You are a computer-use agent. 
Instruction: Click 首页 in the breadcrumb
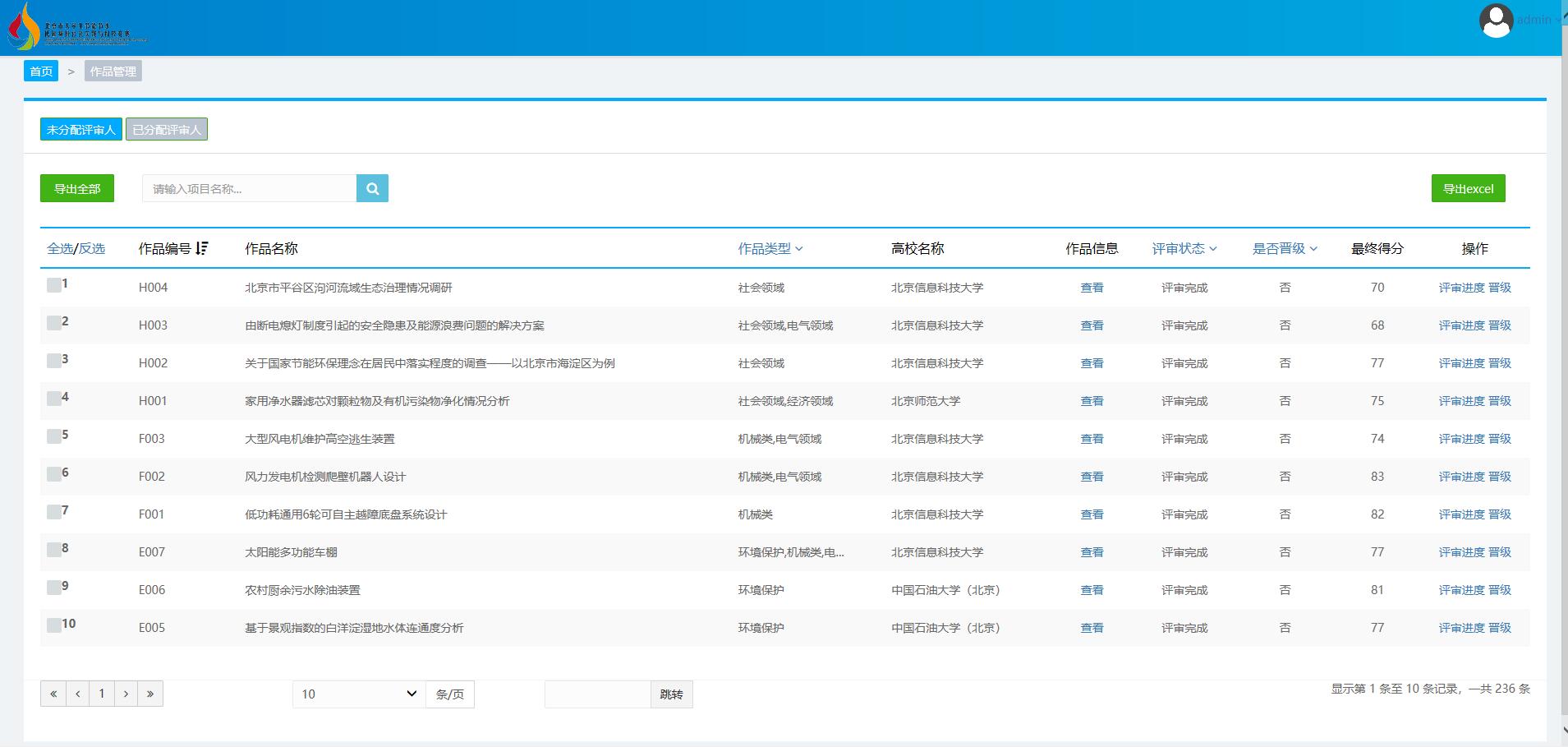pyautogui.click(x=41, y=71)
